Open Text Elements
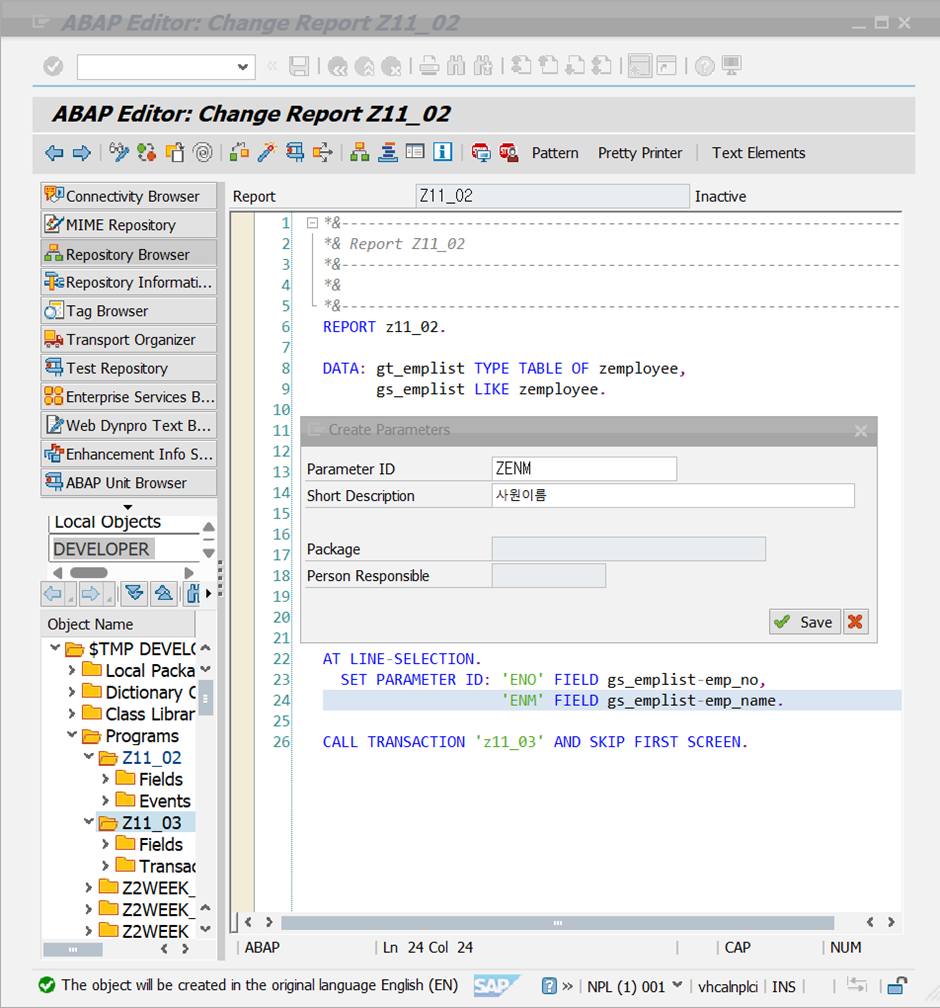Screen dimensions: 940x1008 pos(758,153)
